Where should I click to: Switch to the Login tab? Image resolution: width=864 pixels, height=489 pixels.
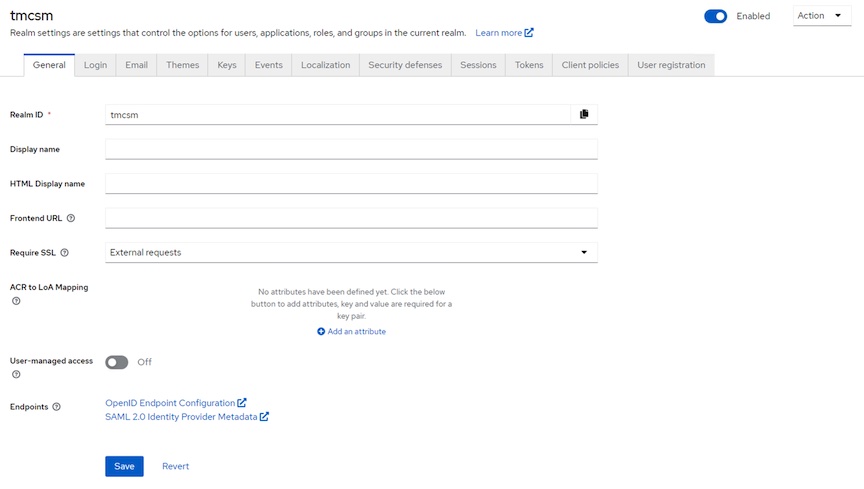(x=95, y=65)
